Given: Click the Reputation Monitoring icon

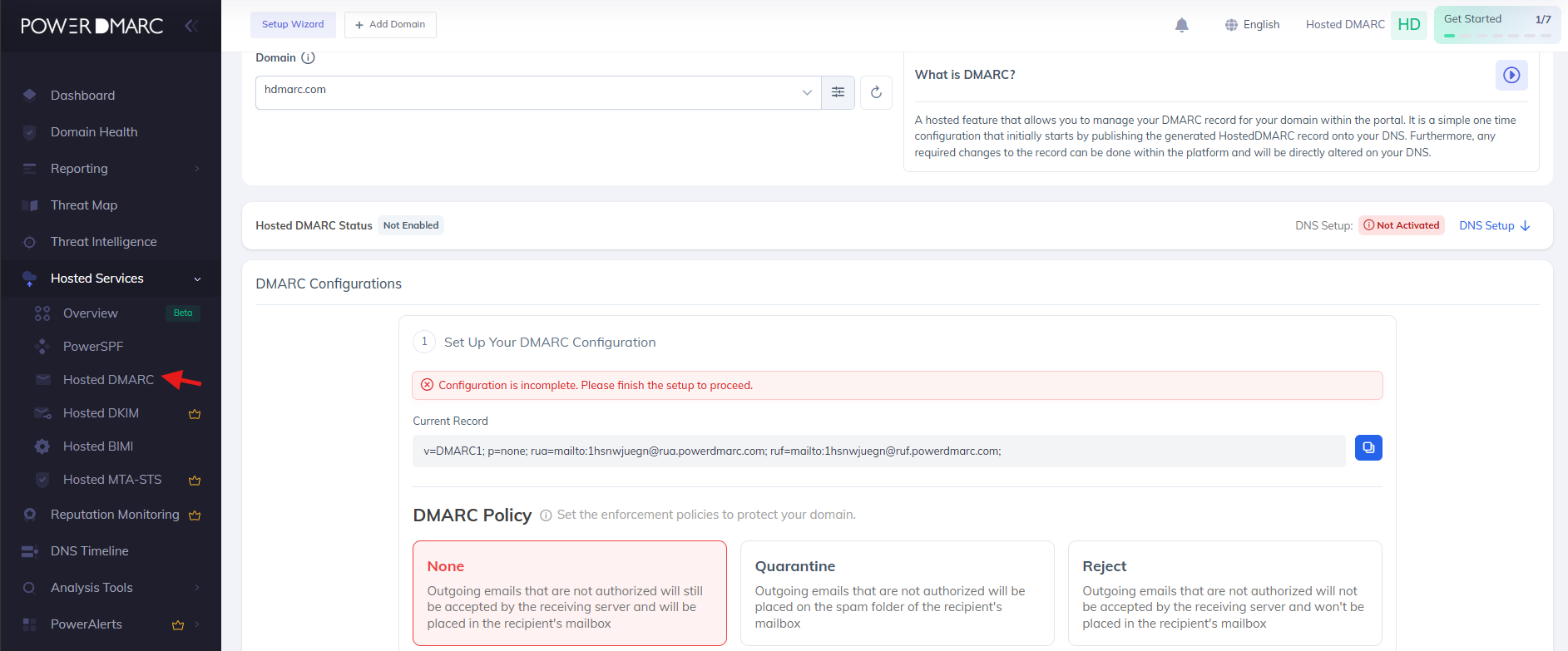Looking at the screenshot, I should [30, 515].
